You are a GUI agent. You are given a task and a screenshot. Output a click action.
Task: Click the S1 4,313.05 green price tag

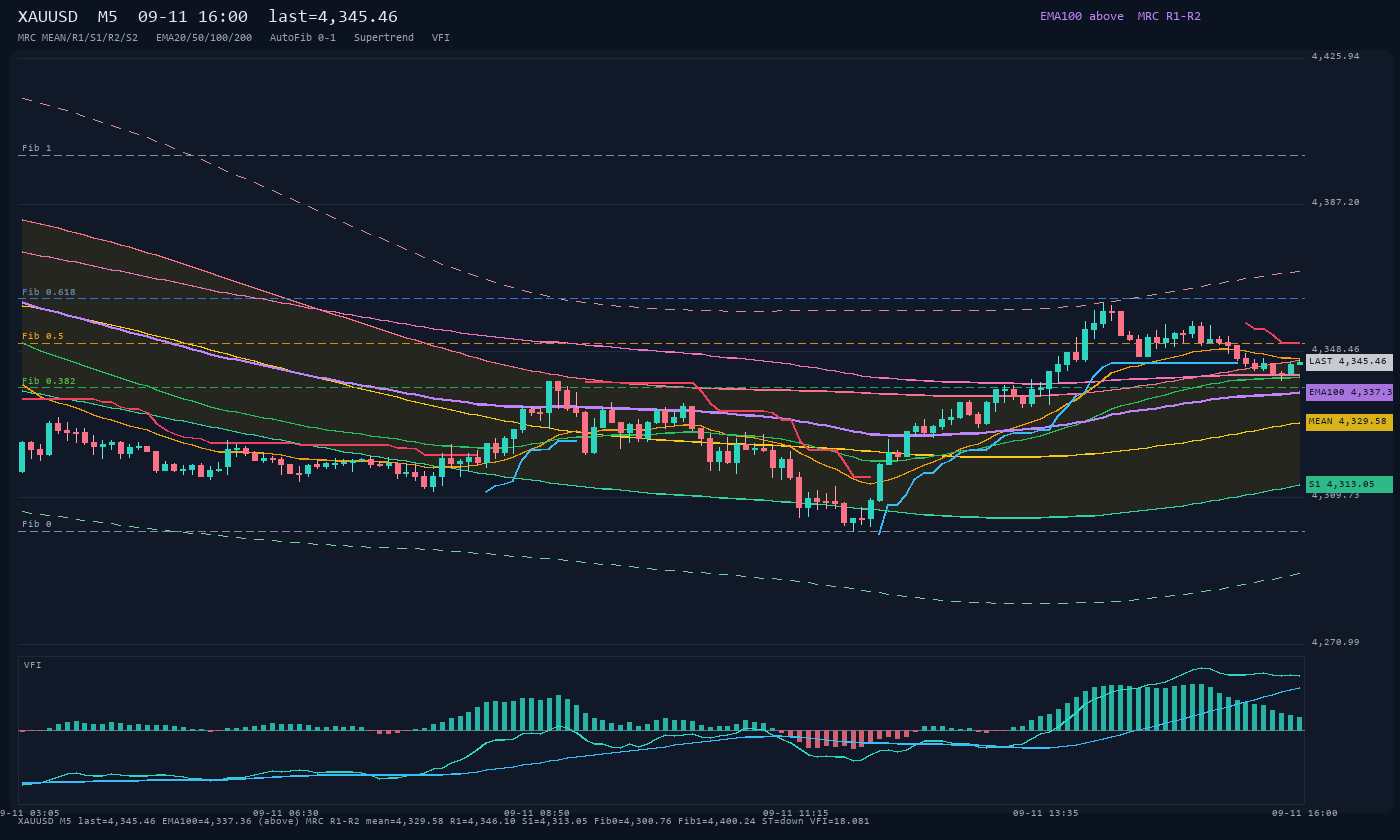(x=1349, y=484)
